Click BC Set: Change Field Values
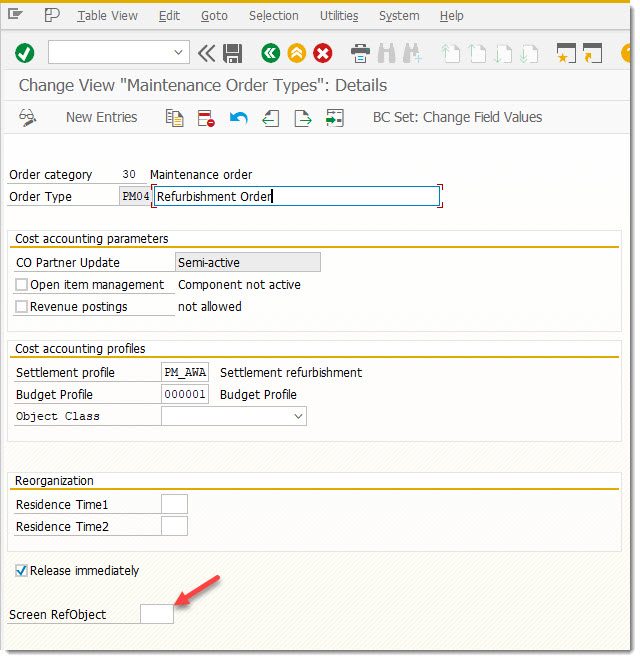 (457, 118)
